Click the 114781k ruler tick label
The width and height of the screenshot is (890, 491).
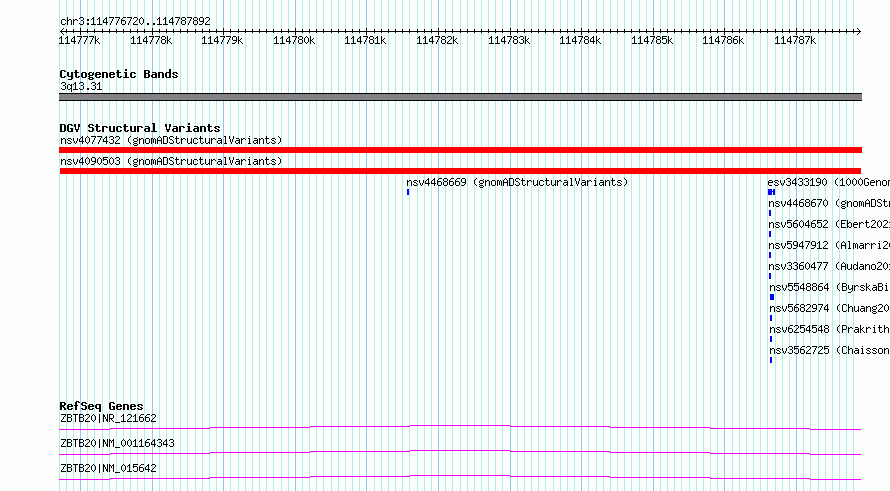[x=365, y=40]
